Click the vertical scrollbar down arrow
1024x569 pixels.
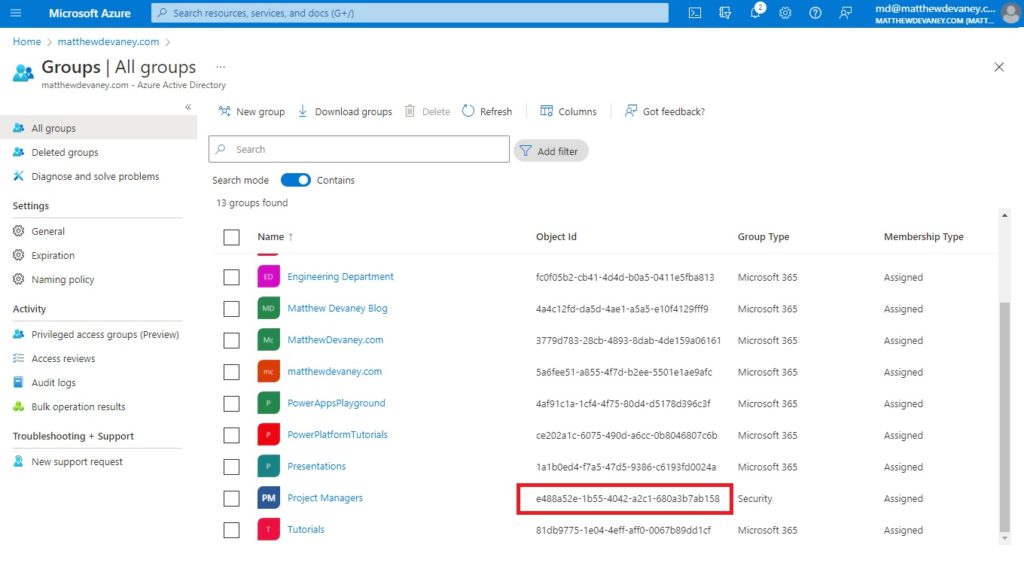[x=1004, y=539]
